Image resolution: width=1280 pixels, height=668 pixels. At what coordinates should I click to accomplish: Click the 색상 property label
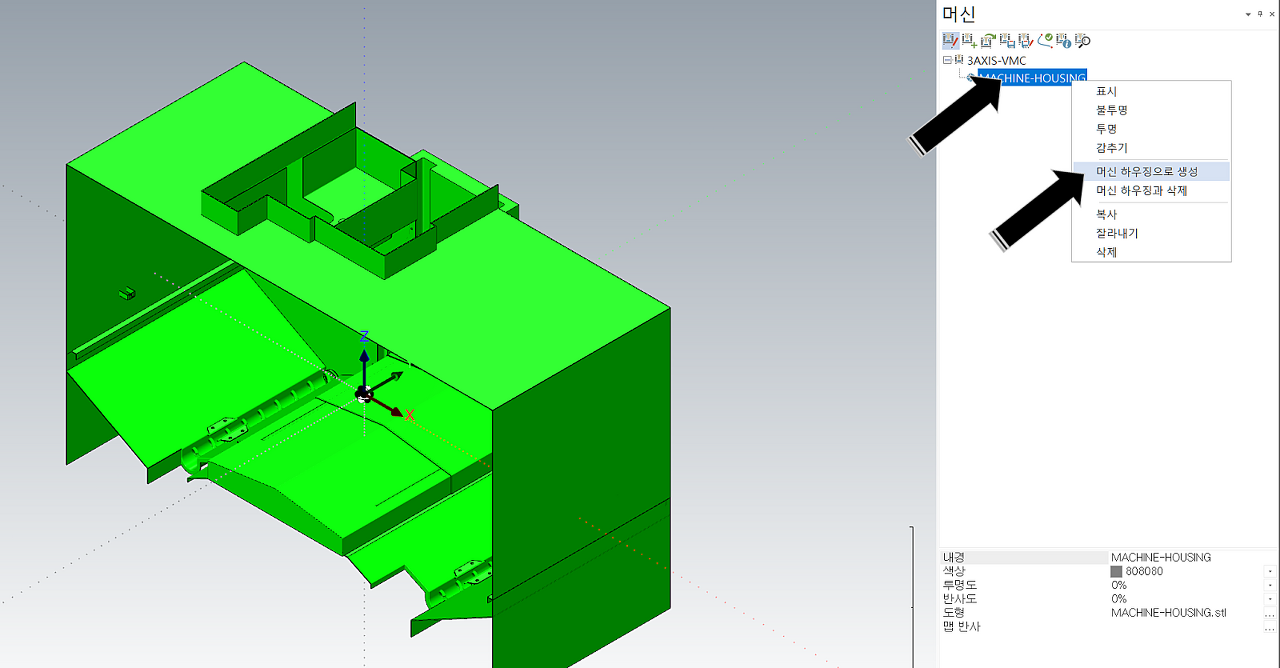pos(952,571)
